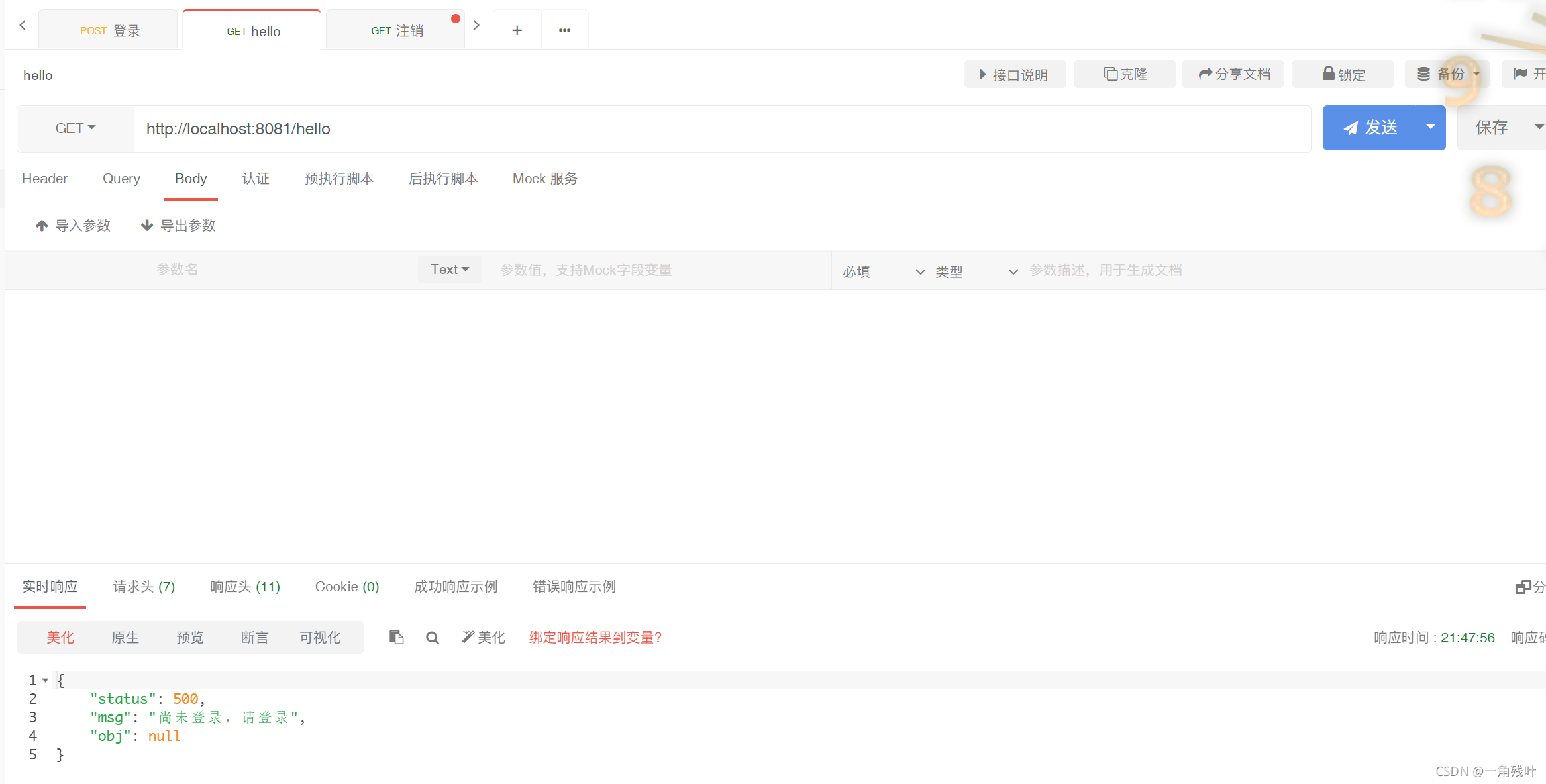This screenshot has height=784, width=1546.
Task: Change parameter value type from Text
Action: coord(449,269)
